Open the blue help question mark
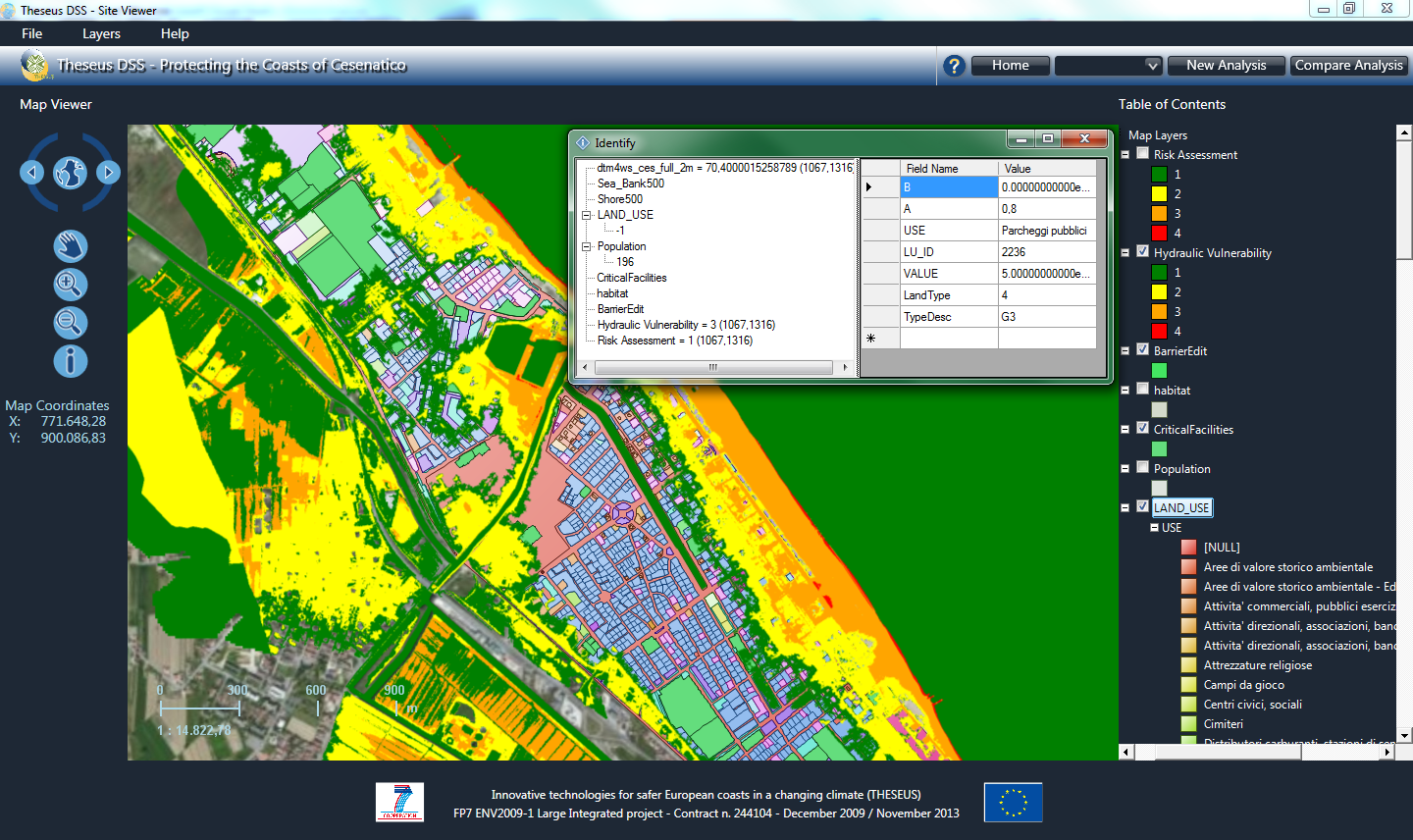Image resolution: width=1413 pixels, height=840 pixels. pos(954,66)
